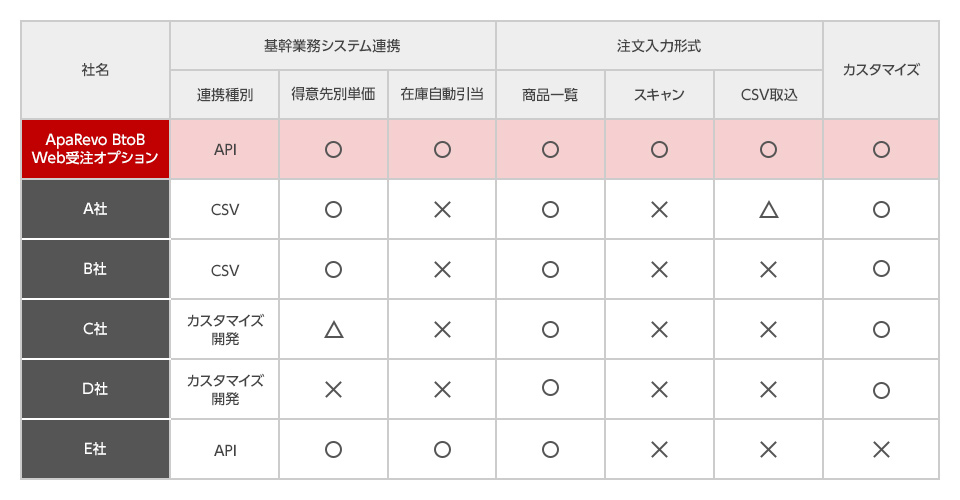960x500 pixels.
Task: Select the A社 row header
Action: [96, 209]
